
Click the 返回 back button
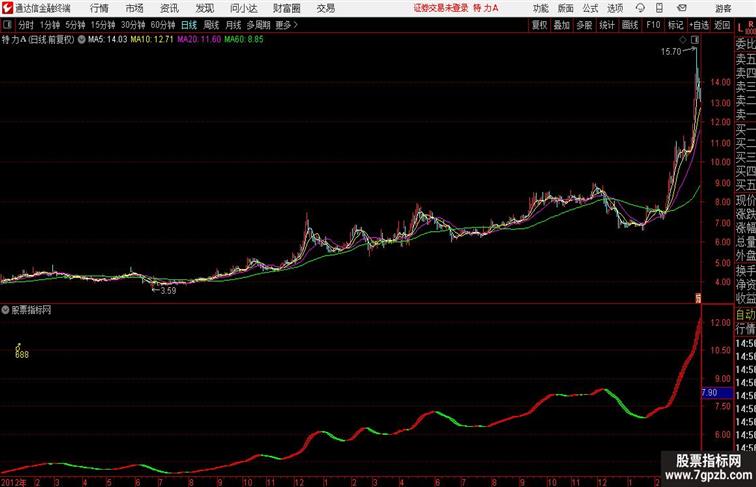(722, 25)
